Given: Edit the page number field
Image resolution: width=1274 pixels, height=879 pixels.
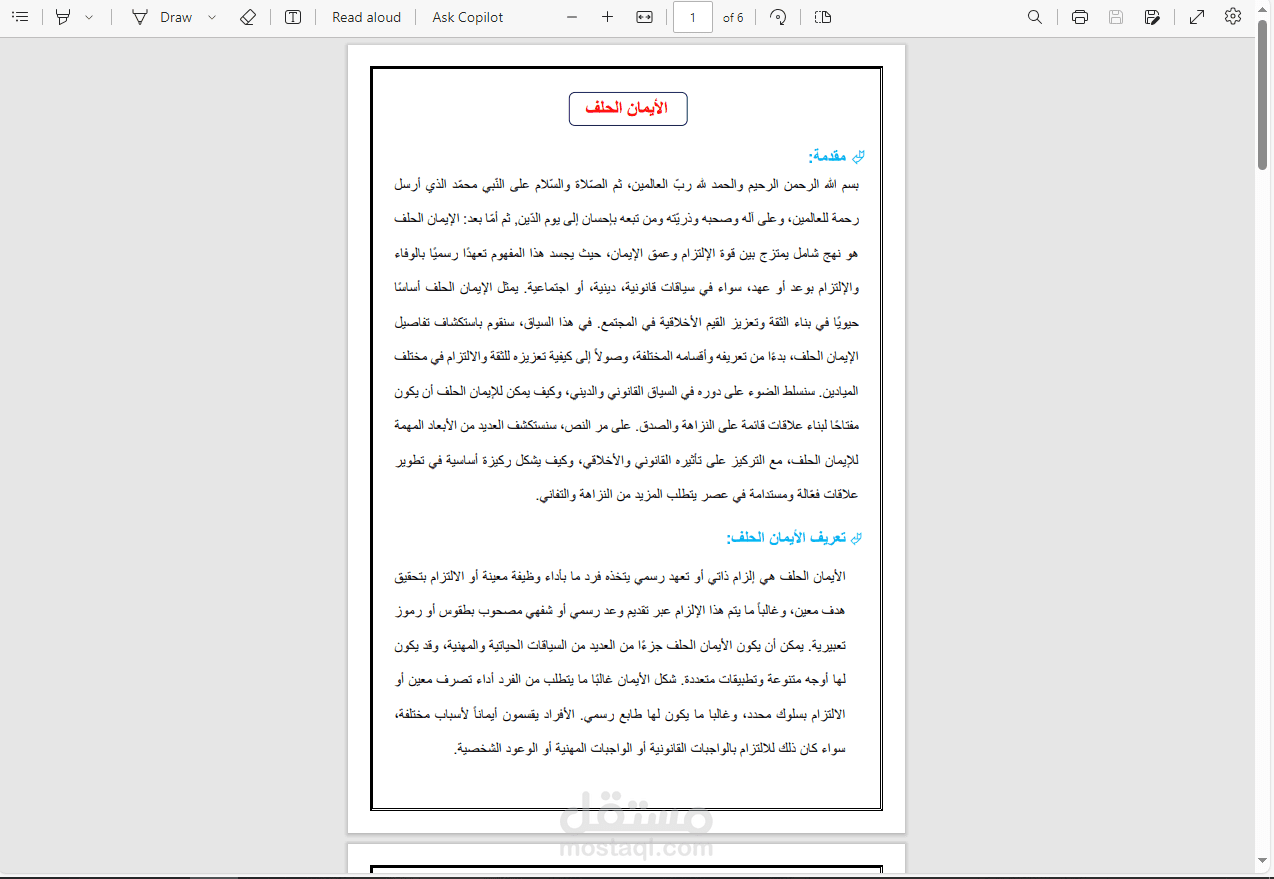Looking at the screenshot, I should click(693, 17).
